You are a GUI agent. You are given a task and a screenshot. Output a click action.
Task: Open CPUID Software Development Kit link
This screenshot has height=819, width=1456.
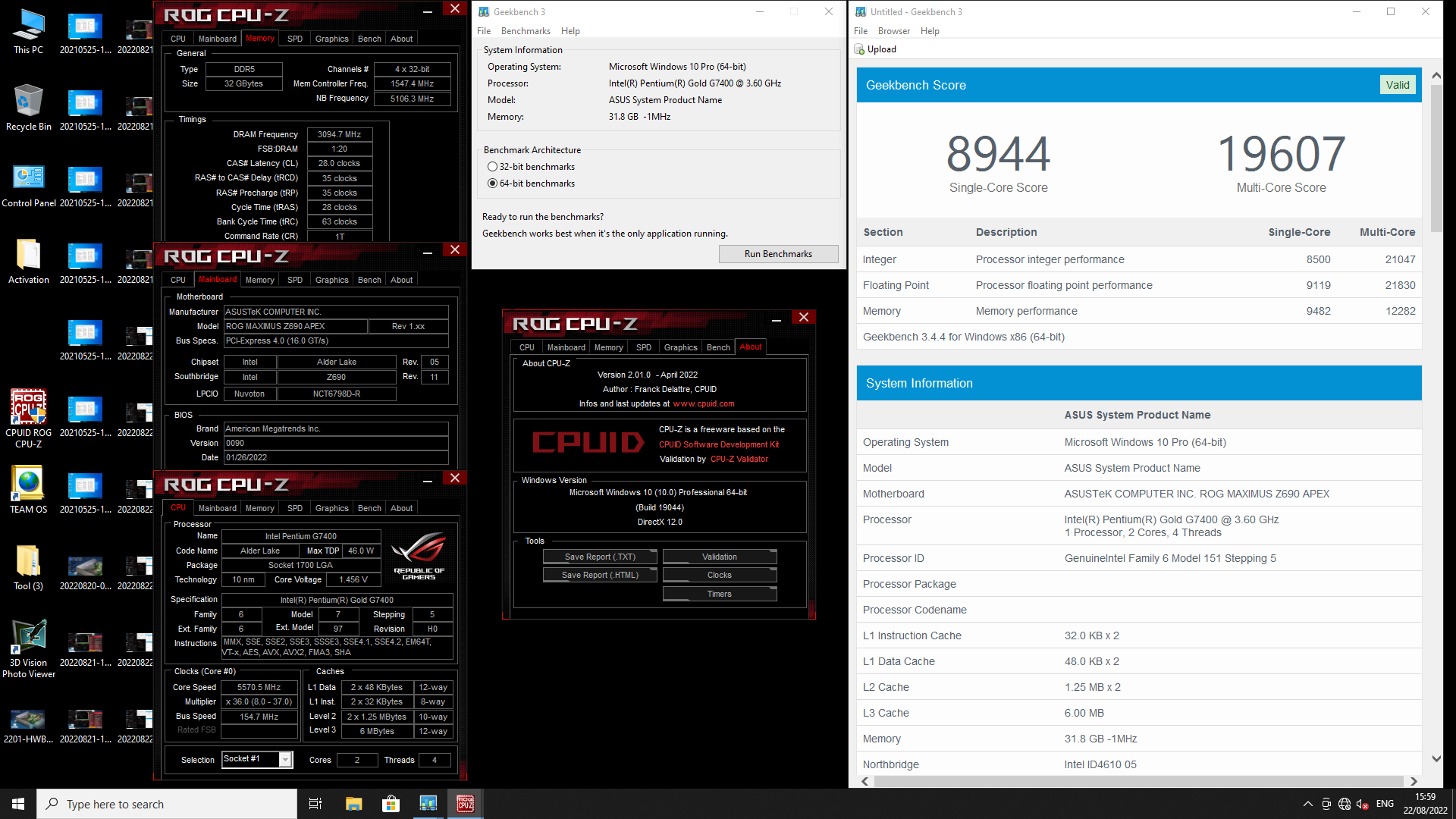(719, 444)
